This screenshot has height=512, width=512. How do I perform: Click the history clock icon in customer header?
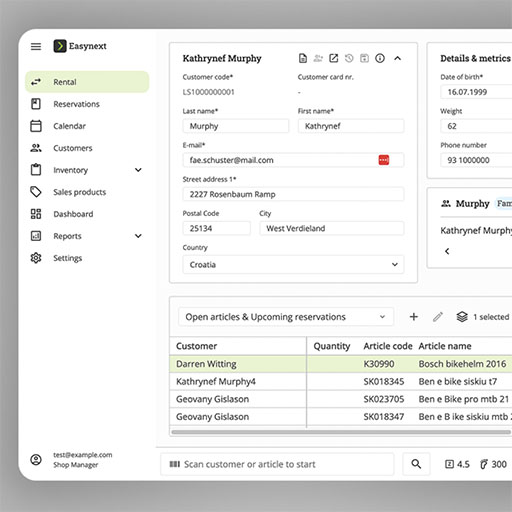[x=349, y=58]
